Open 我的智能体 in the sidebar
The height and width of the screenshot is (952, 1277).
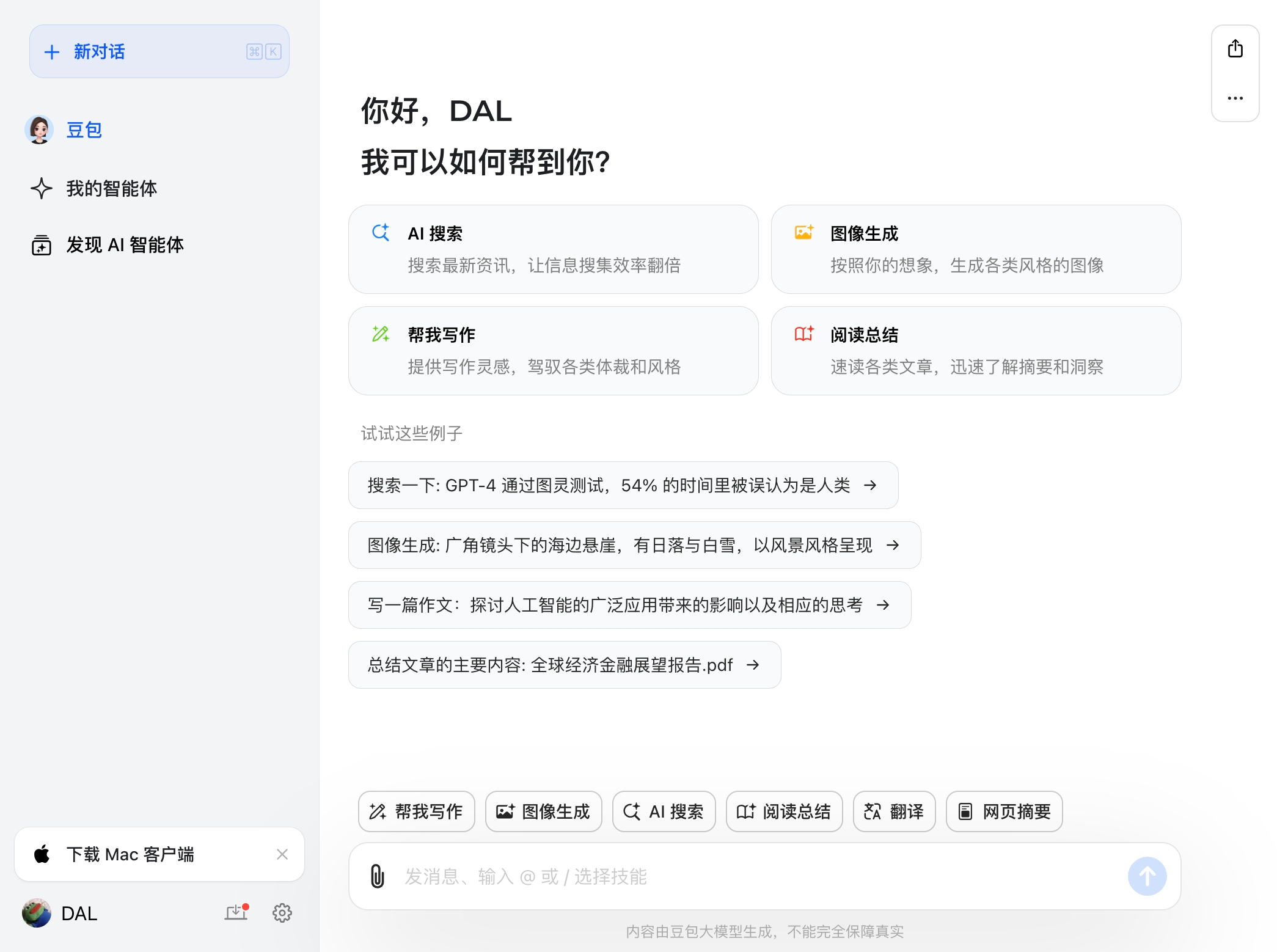point(111,188)
